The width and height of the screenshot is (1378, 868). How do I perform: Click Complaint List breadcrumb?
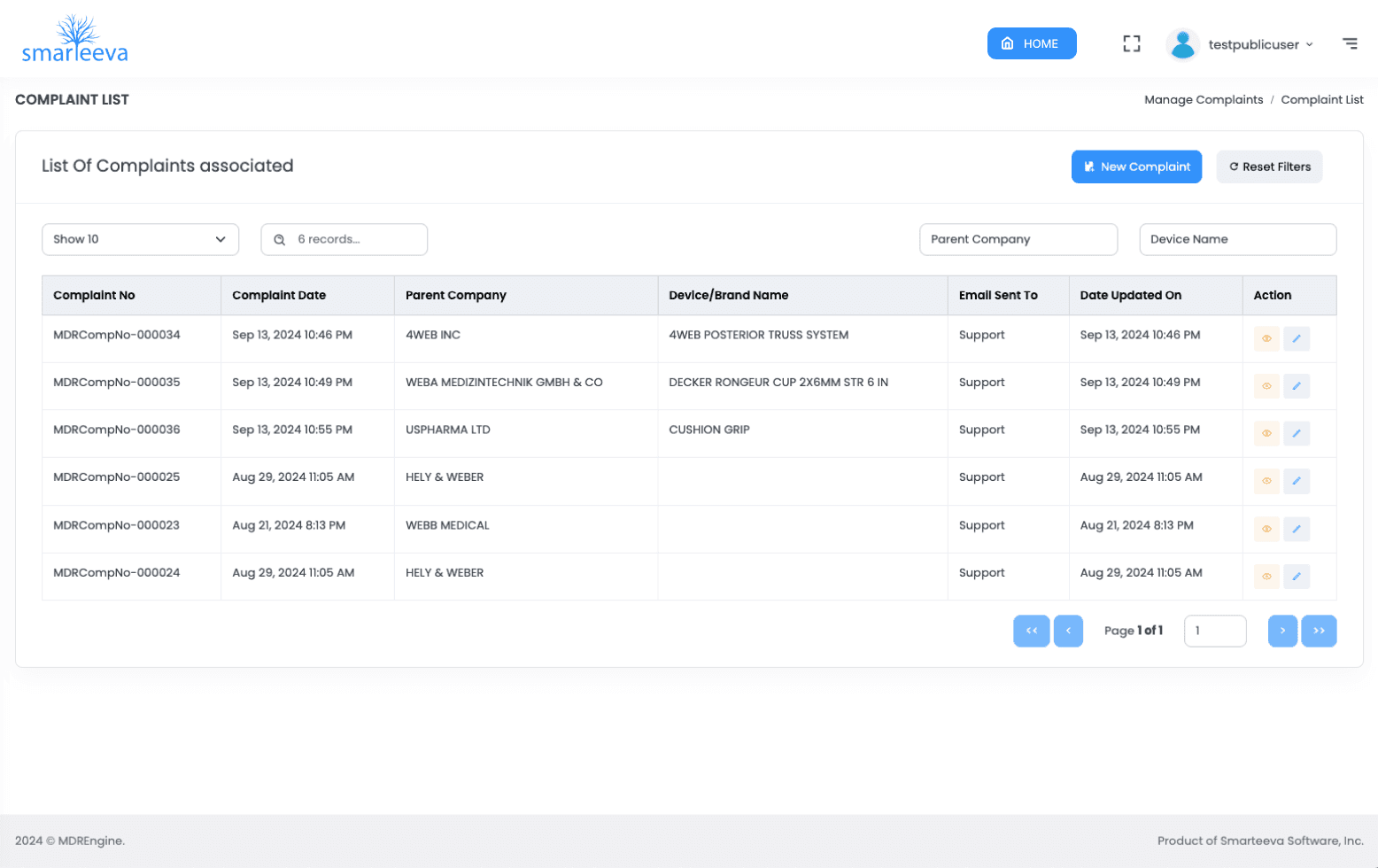pyautogui.click(x=1322, y=100)
